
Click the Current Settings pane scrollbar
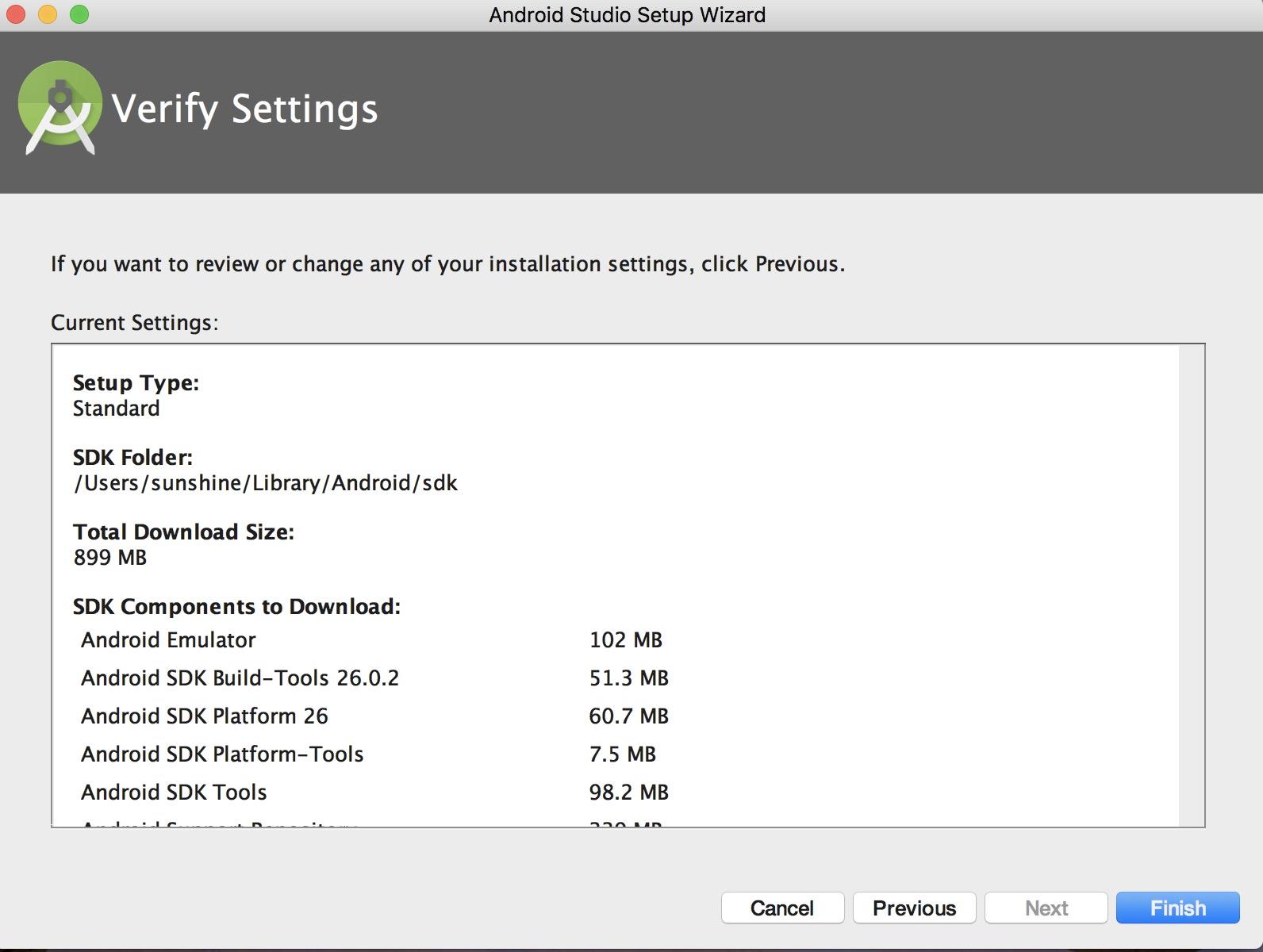1191,585
